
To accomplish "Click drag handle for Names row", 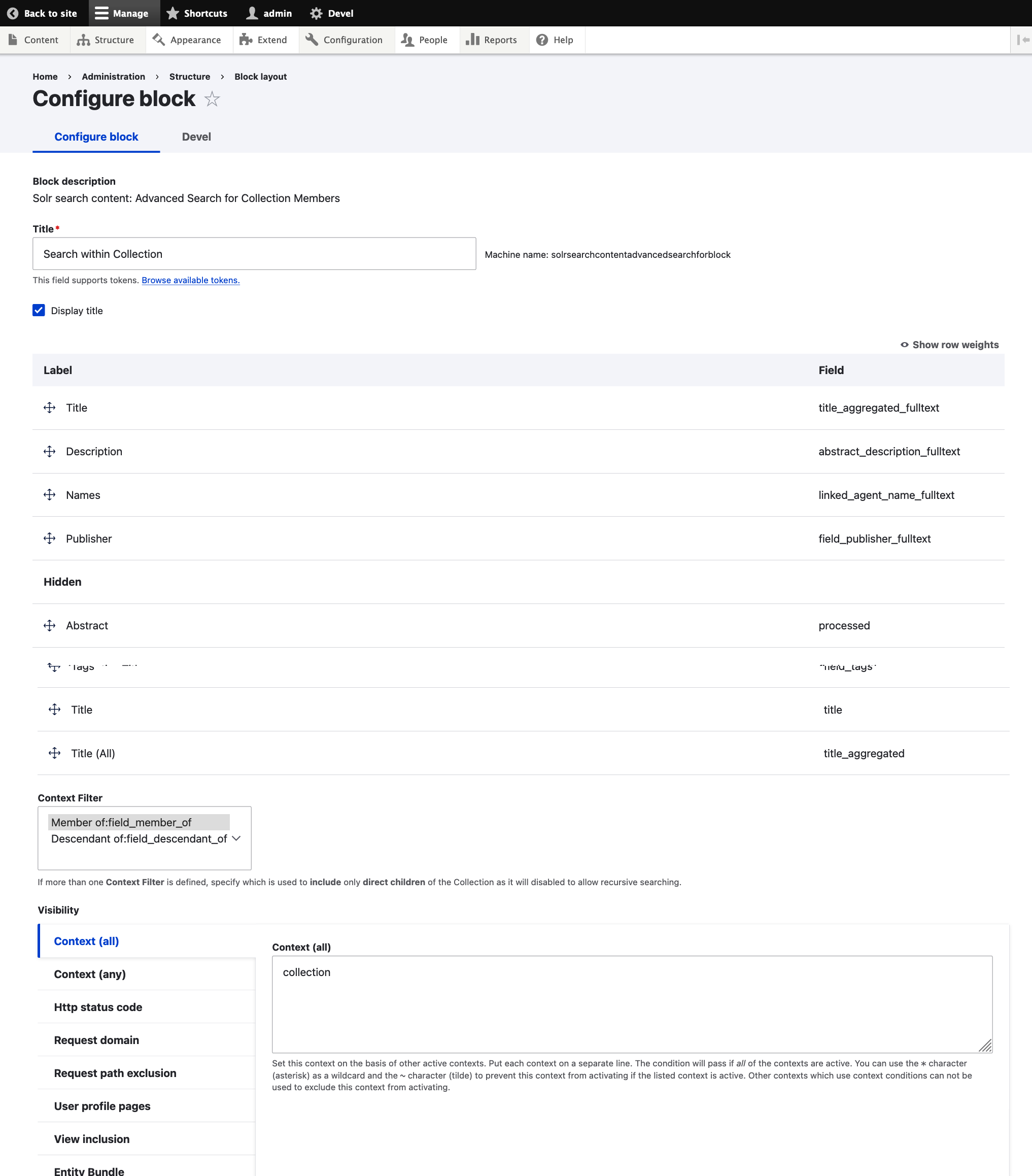I will coord(50,495).
